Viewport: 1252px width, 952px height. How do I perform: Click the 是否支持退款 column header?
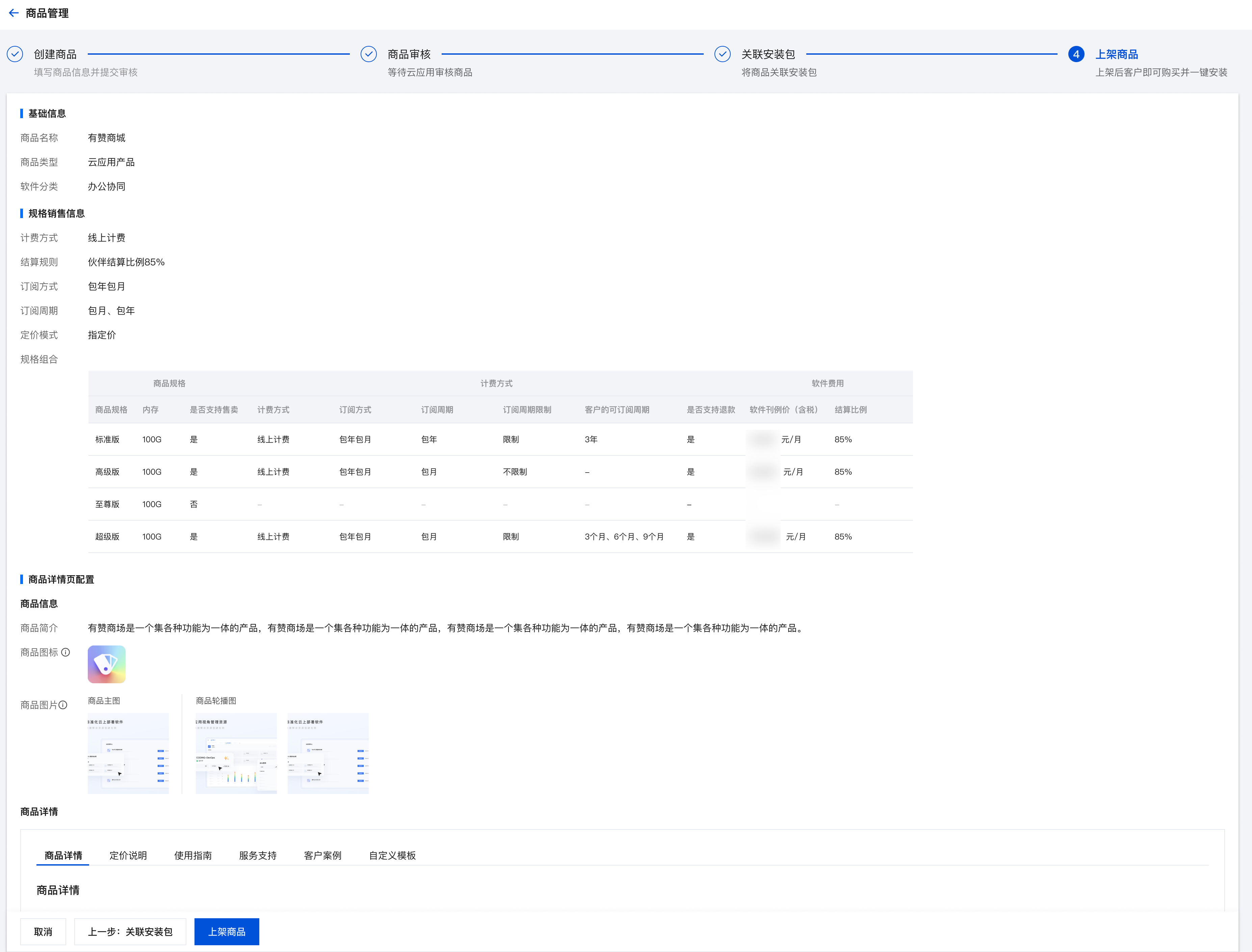pos(711,410)
